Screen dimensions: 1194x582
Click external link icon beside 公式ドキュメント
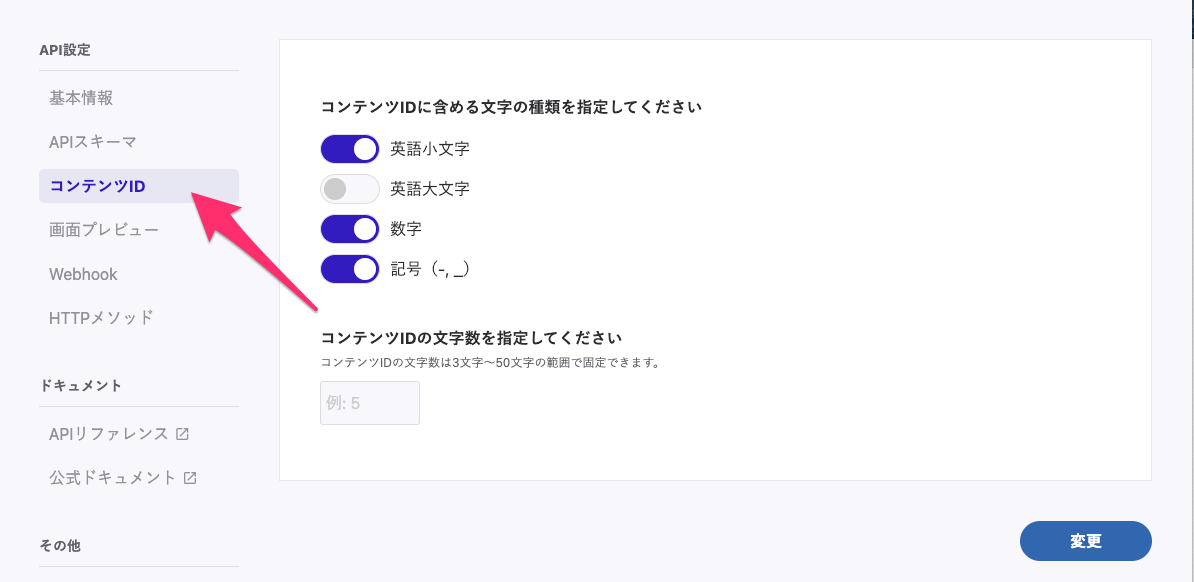[190, 478]
